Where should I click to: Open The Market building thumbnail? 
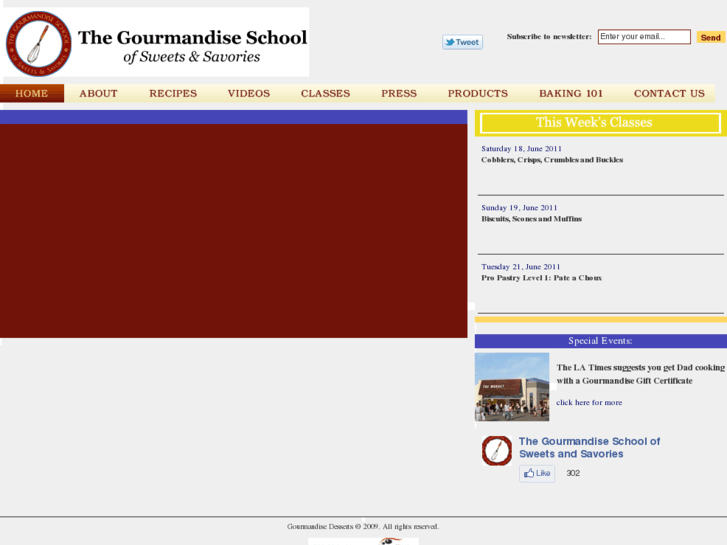point(512,387)
